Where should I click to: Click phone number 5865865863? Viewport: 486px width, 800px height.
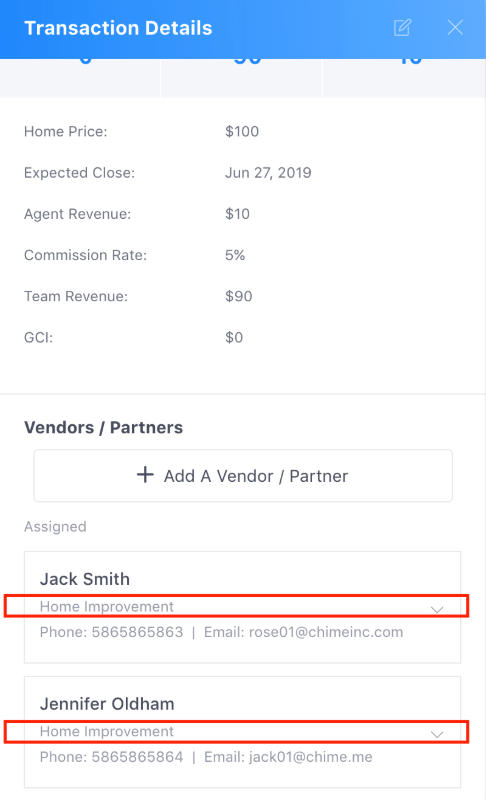click(x=137, y=632)
